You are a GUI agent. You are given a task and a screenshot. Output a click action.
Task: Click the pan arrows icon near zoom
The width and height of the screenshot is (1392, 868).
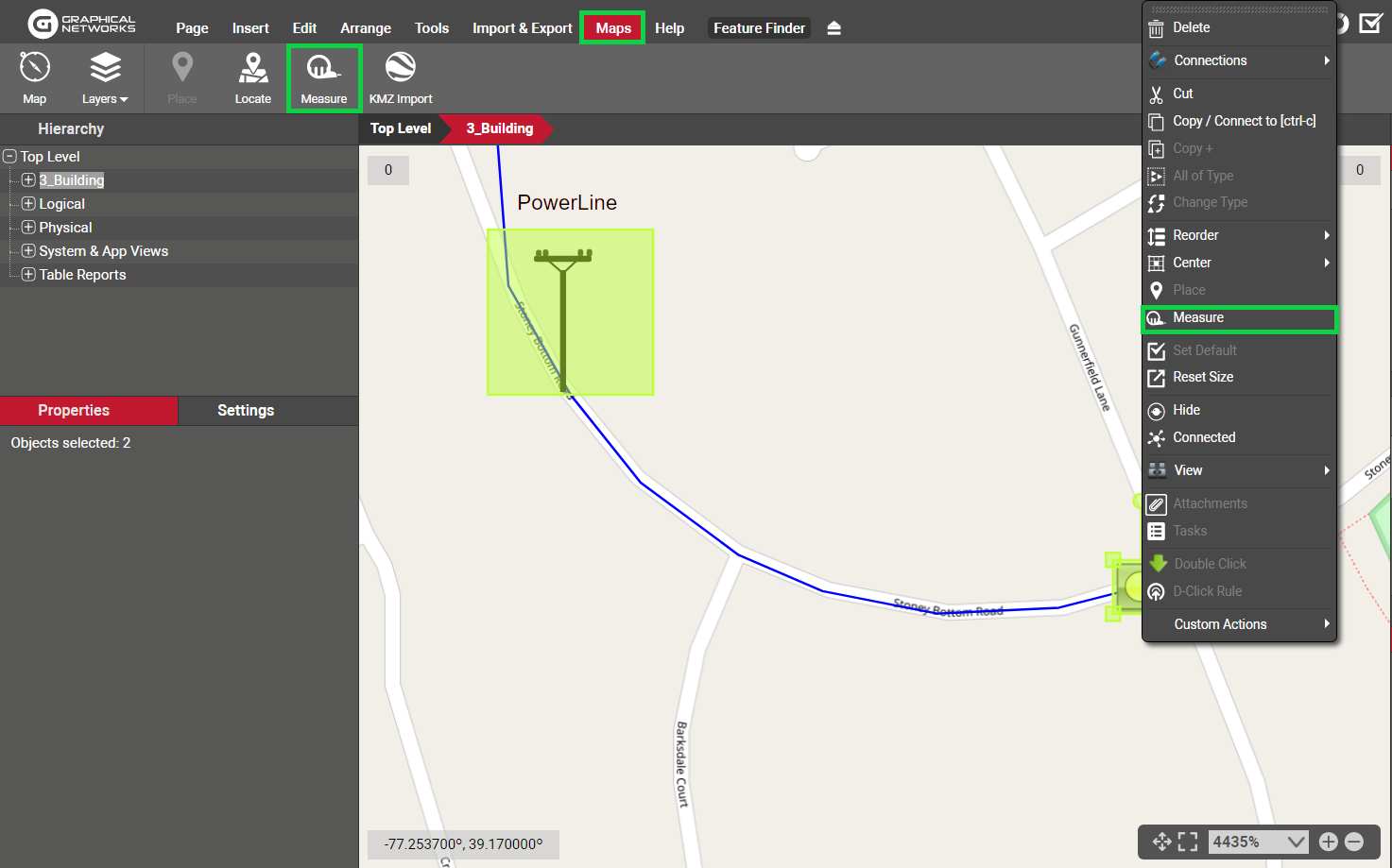pos(1161,842)
